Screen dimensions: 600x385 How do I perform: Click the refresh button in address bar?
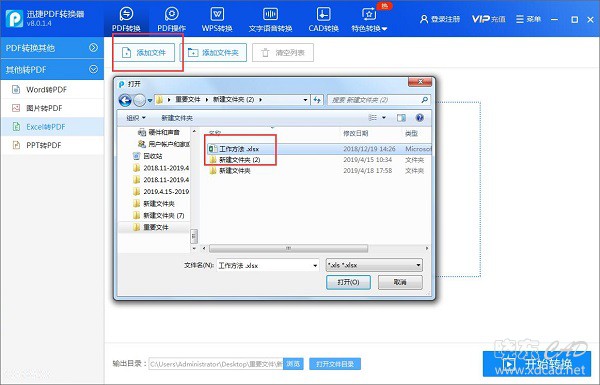tap(317, 100)
